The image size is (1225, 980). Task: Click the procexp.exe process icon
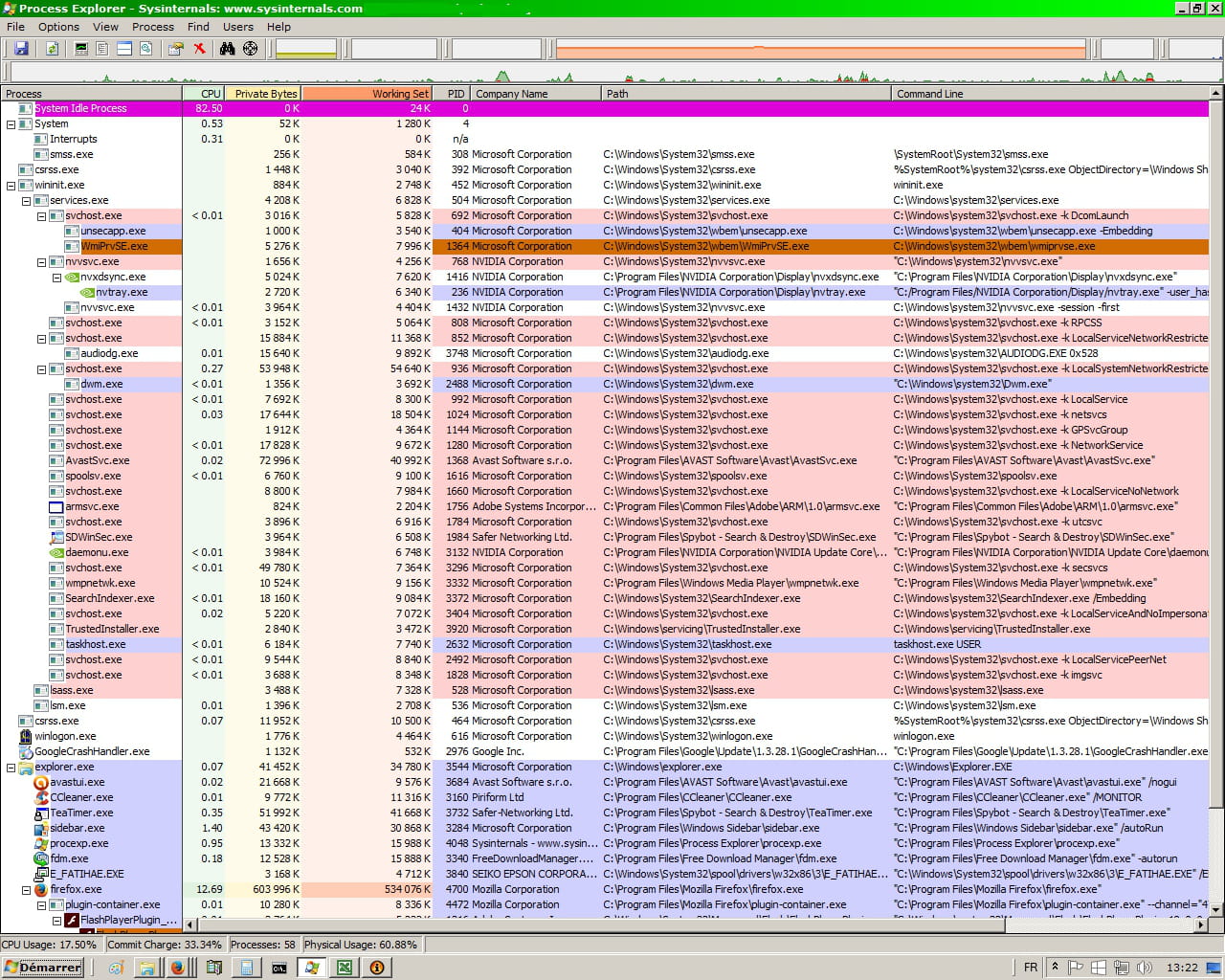[41, 843]
